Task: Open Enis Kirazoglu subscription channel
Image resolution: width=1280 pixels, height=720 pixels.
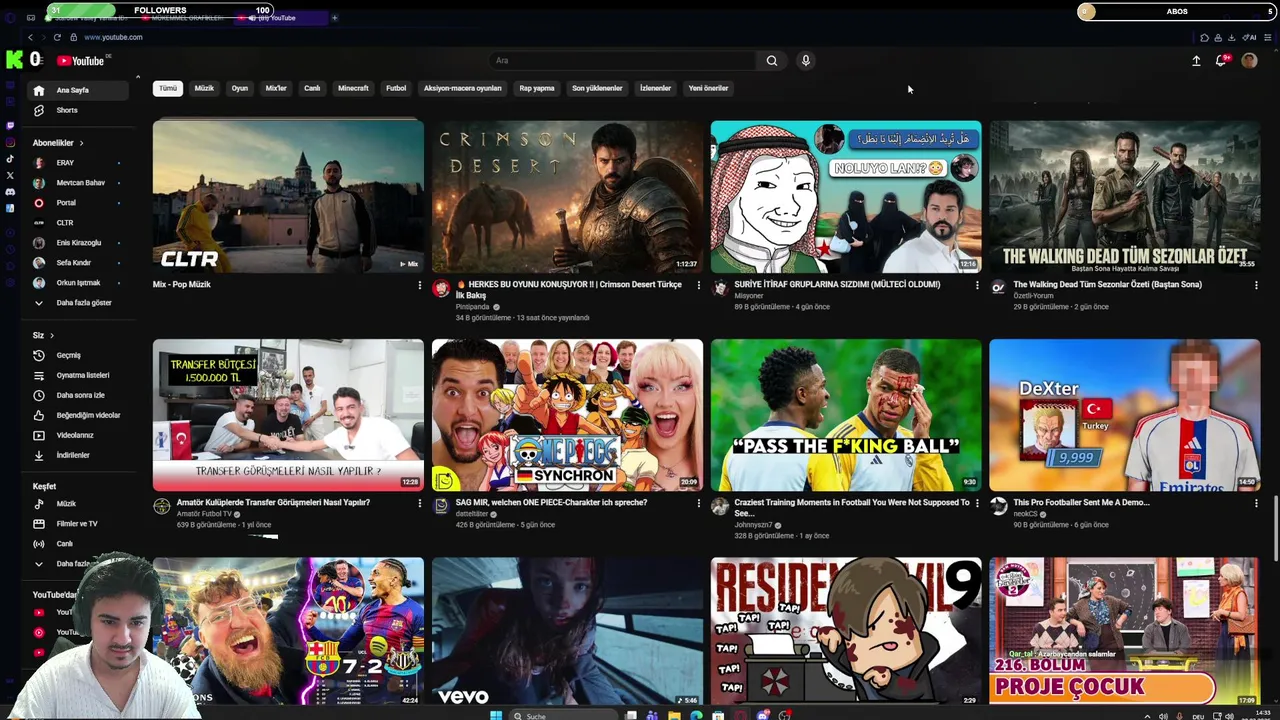Action: click(79, 243)
